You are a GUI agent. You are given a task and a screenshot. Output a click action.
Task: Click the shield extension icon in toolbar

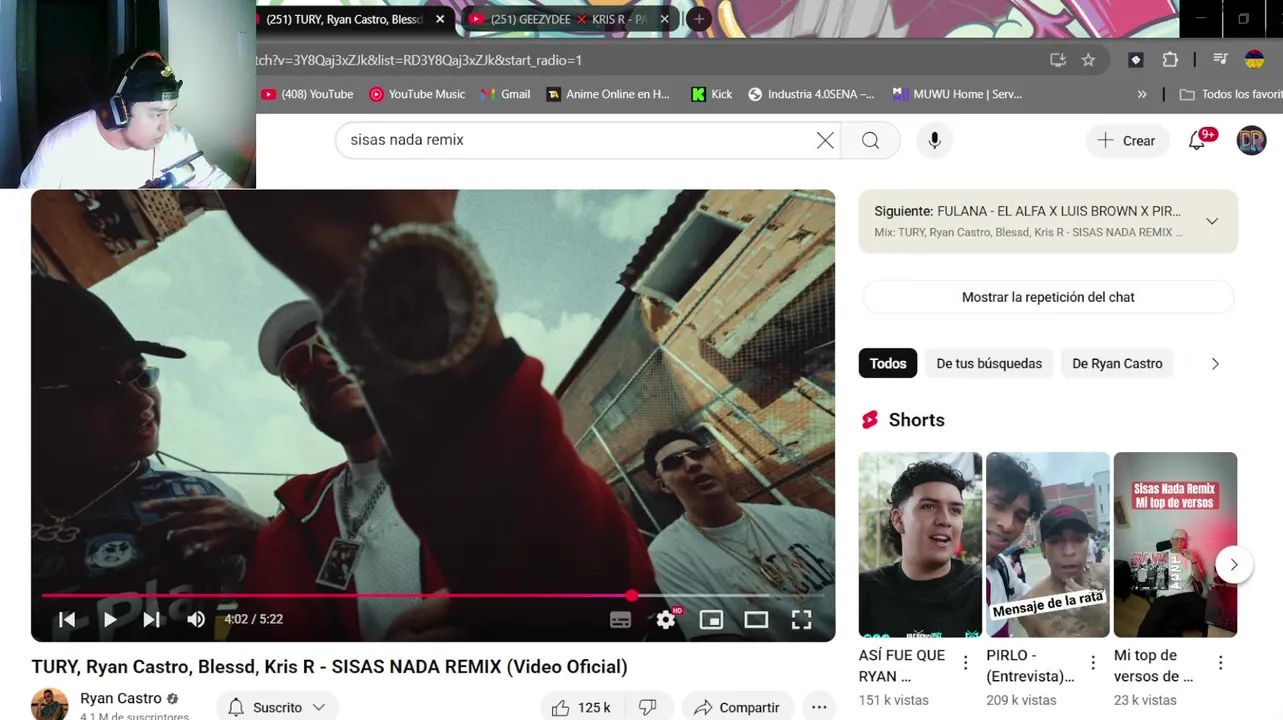(1136, 60)
